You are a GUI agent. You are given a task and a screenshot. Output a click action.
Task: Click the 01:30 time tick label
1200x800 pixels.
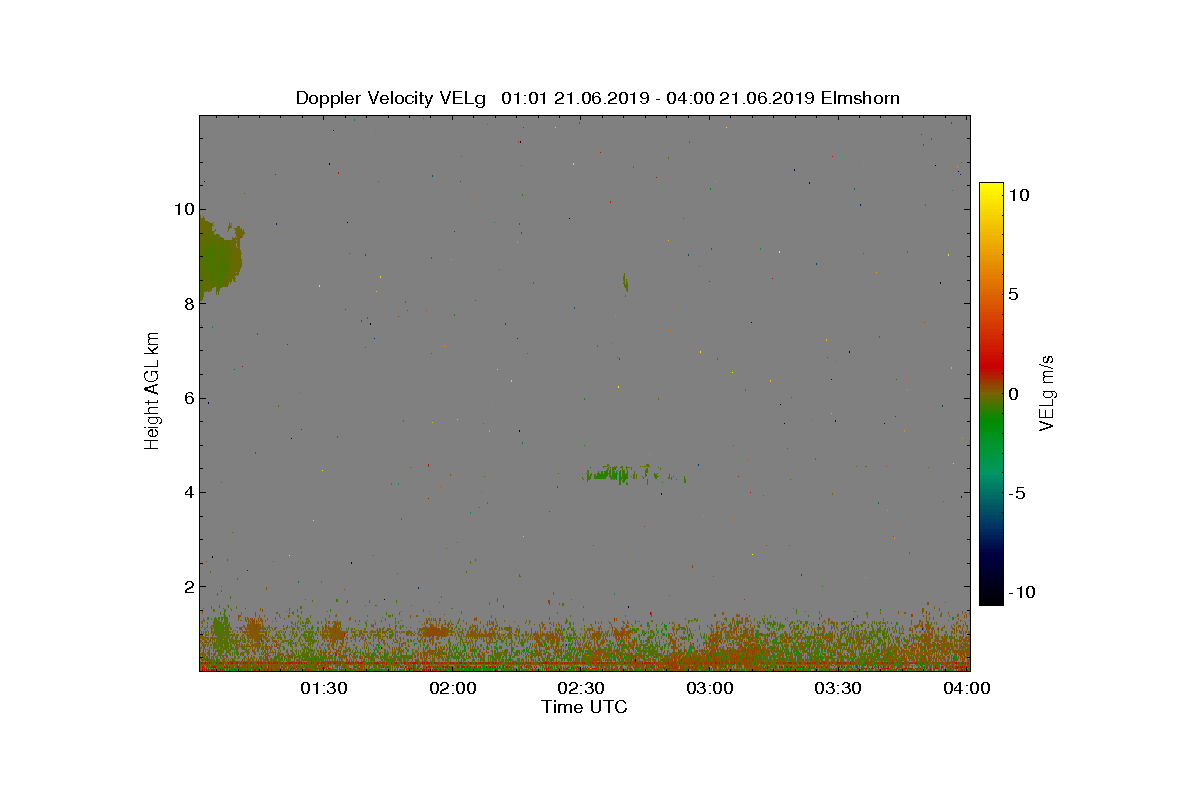pos(325,688)
